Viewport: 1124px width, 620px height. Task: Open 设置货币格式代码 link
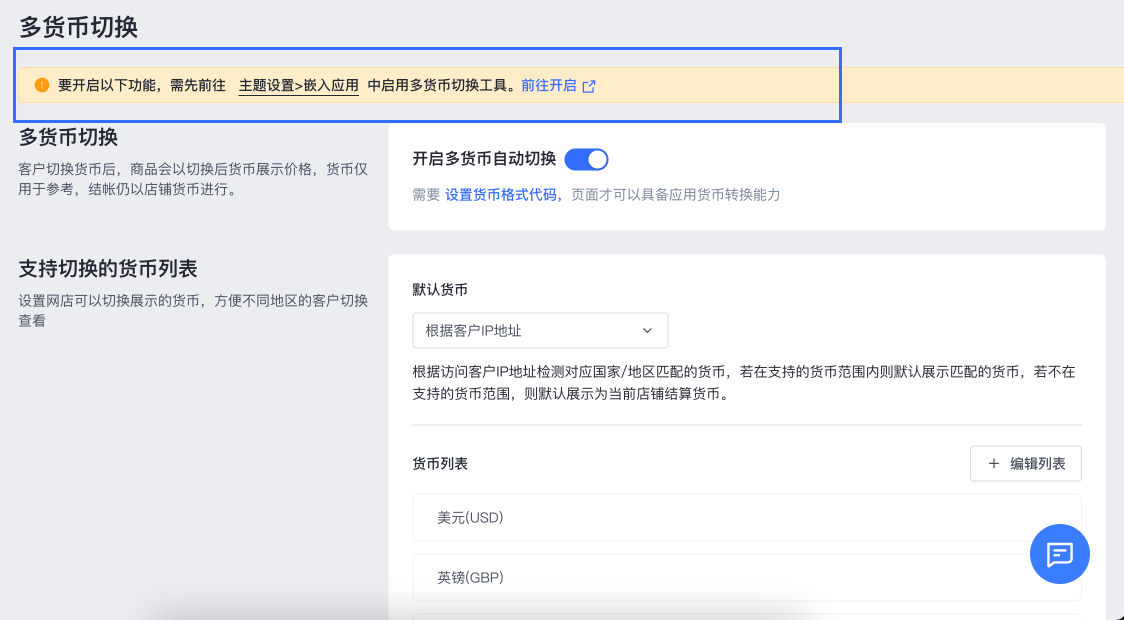coord(503,195)
